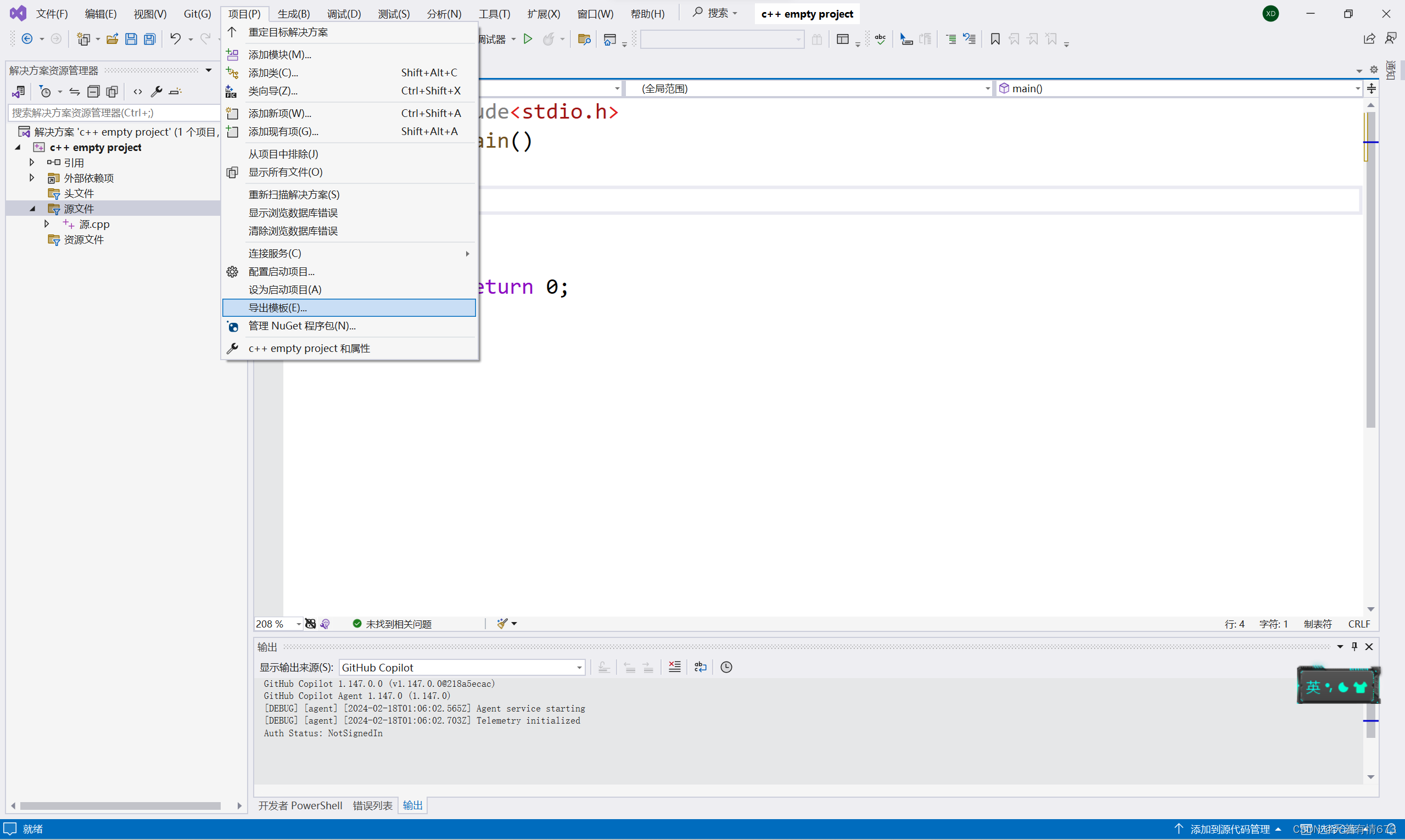
Task: Start debugging with green play icon
Action: point(528,39)
